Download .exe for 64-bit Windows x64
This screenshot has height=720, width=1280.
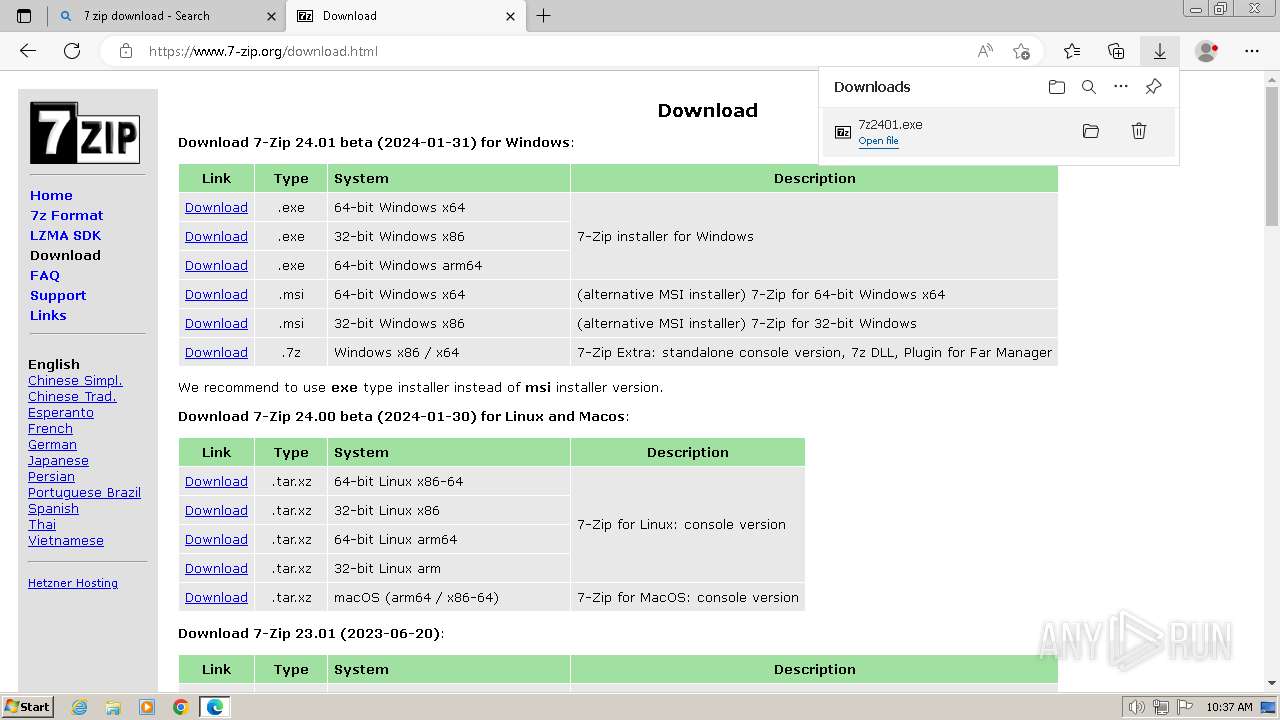216,207
